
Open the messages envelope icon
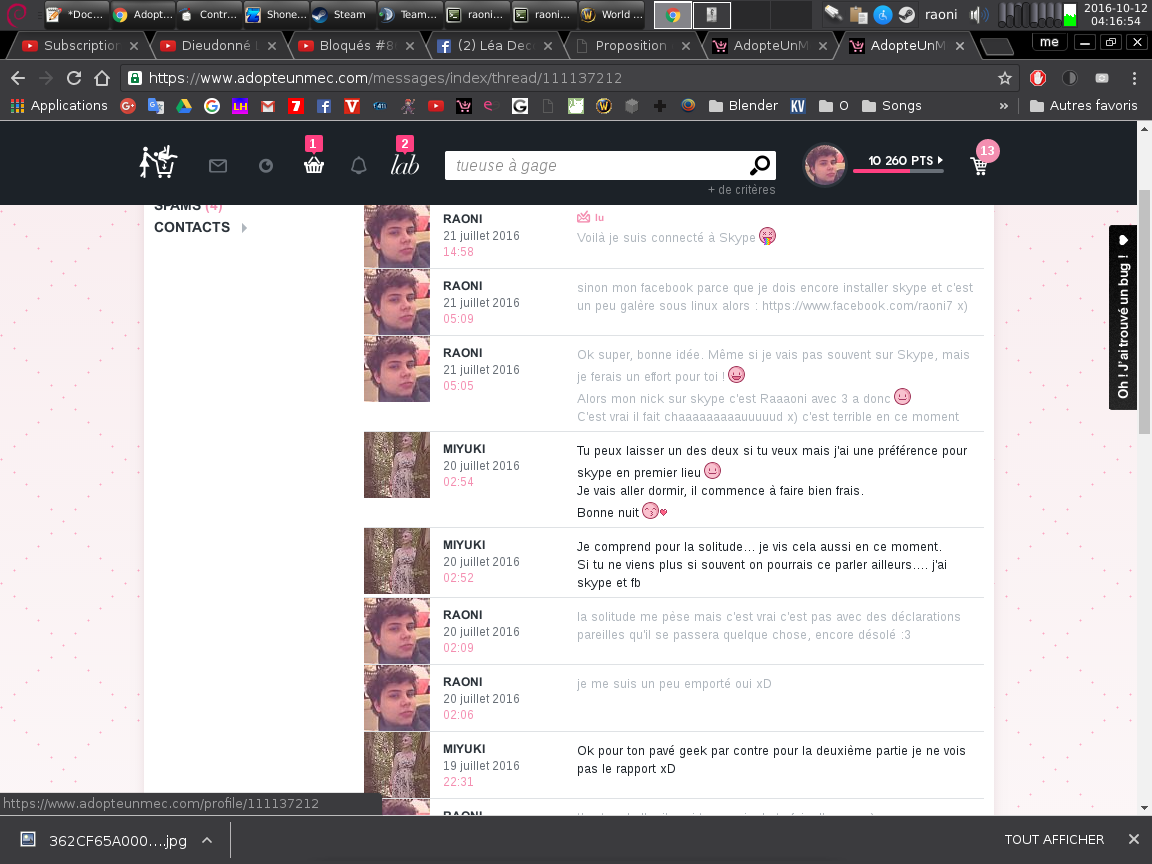217,166
